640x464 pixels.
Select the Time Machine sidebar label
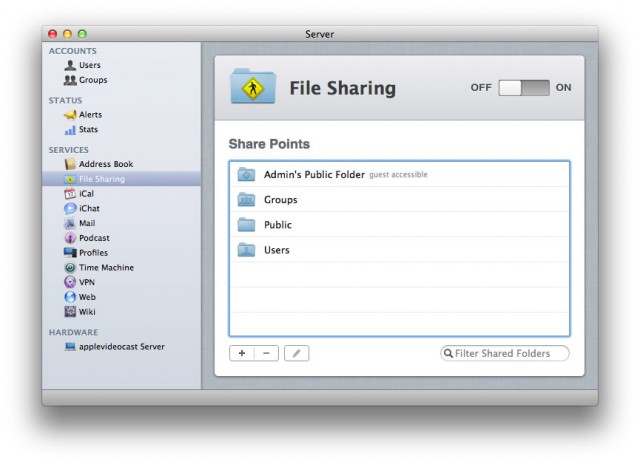107,268
